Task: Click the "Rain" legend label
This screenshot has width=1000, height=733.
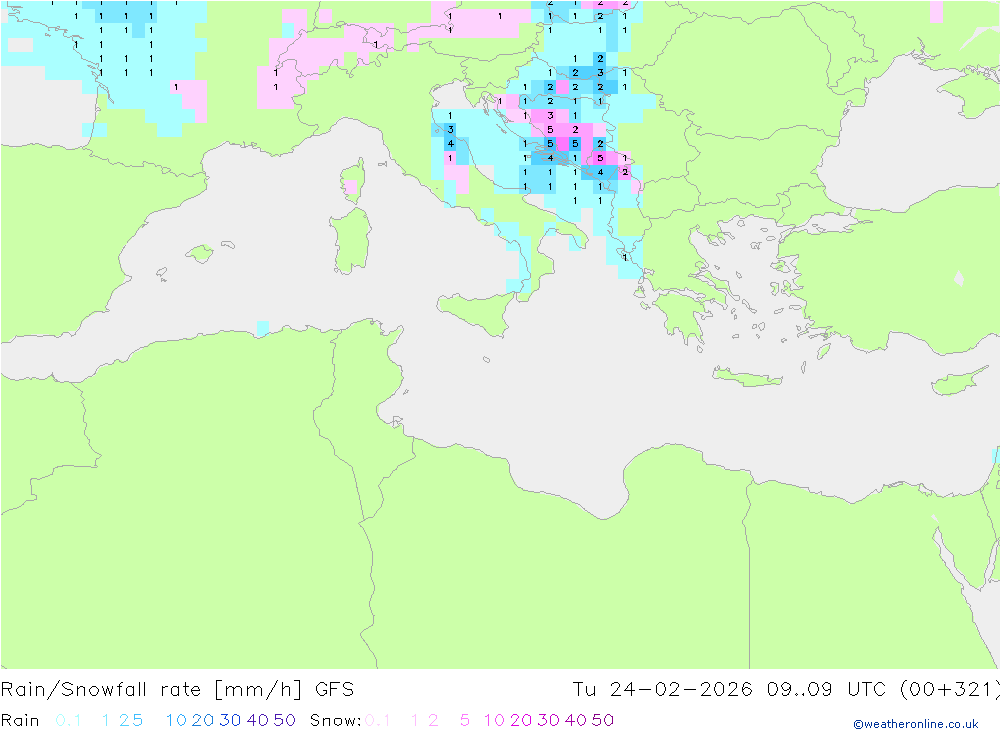Action: tap(20, 720)
